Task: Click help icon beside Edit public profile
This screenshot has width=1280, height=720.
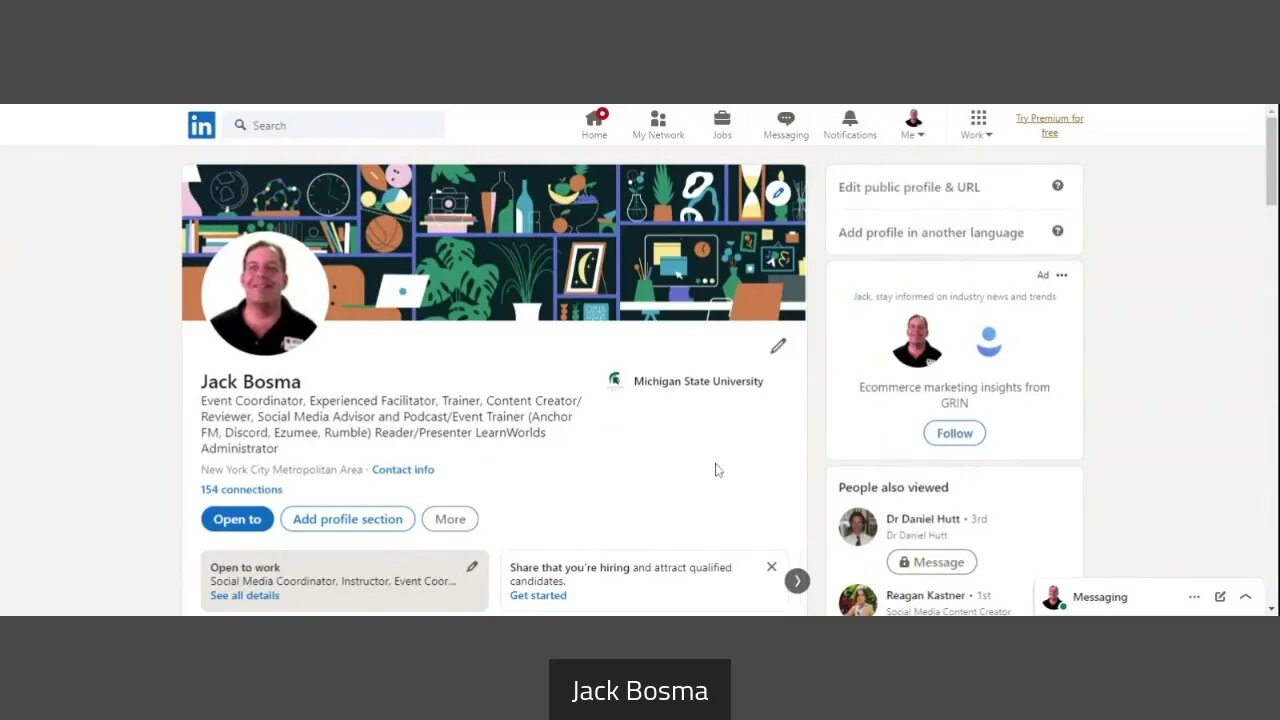Action: click(x=1057, y=186)
